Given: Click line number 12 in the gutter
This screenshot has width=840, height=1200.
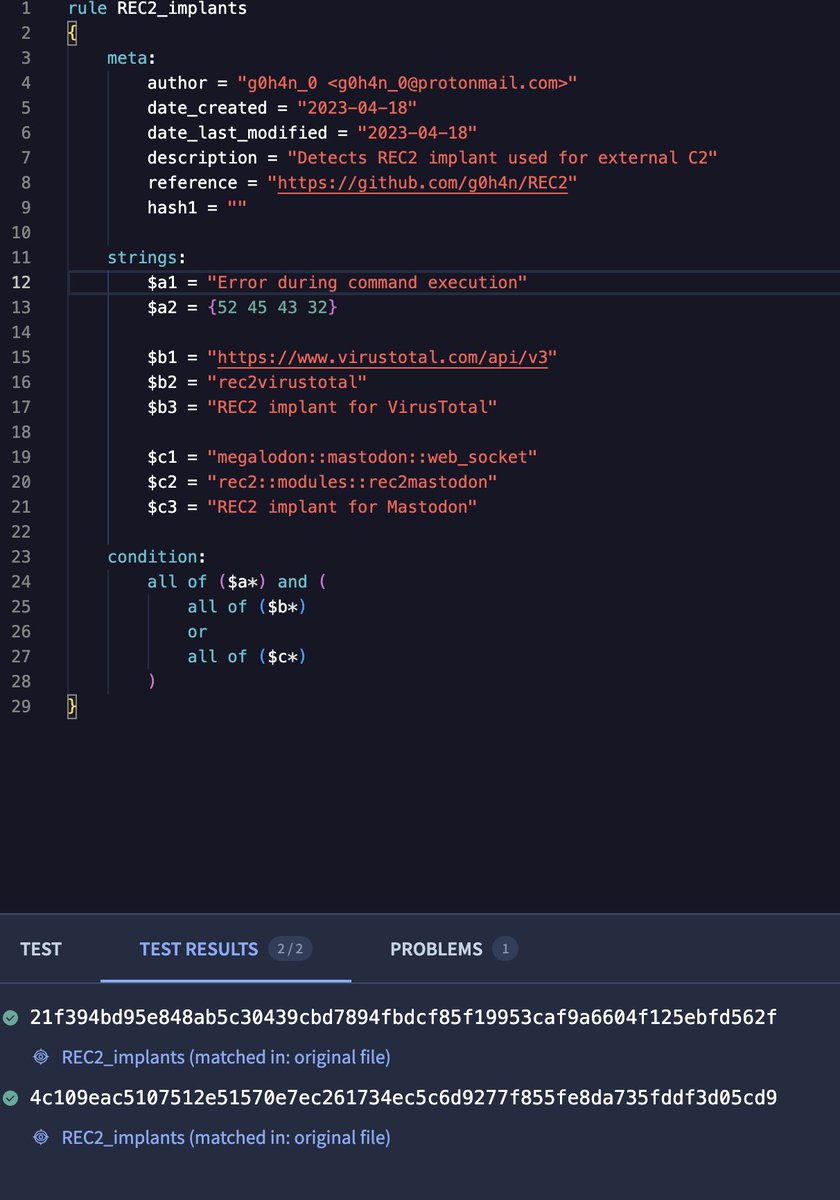Looking at the screenshot, I should click(22, 282).
